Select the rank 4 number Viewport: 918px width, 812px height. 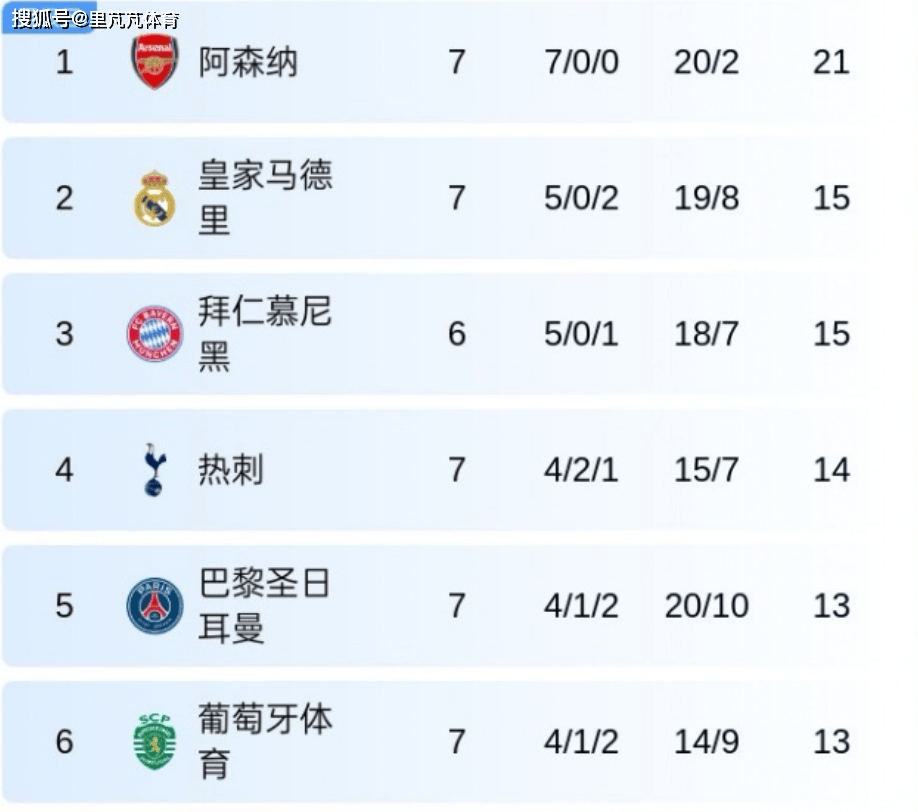tap(64, 470)
